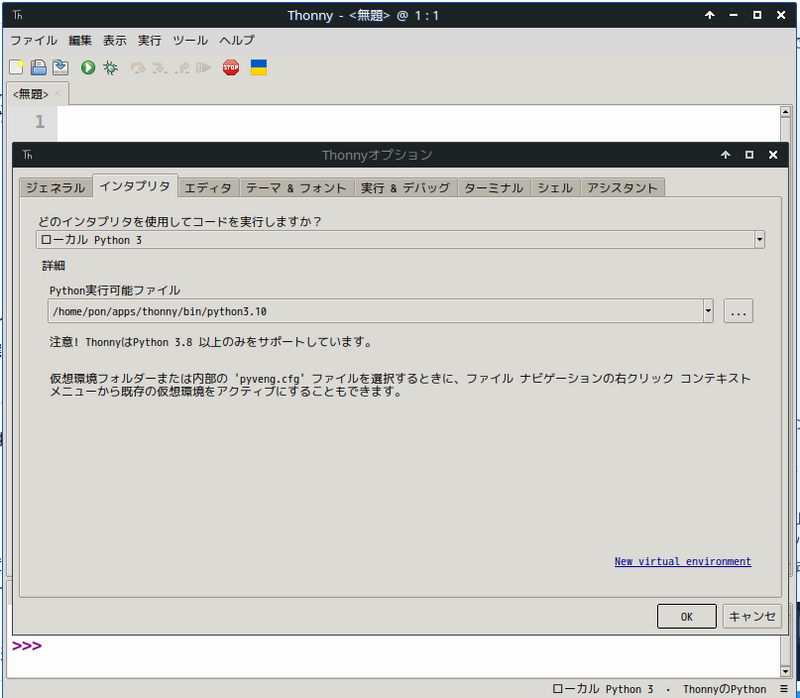
Task: Click the Save file toolbar icon
Action: (x=60, y=67)
